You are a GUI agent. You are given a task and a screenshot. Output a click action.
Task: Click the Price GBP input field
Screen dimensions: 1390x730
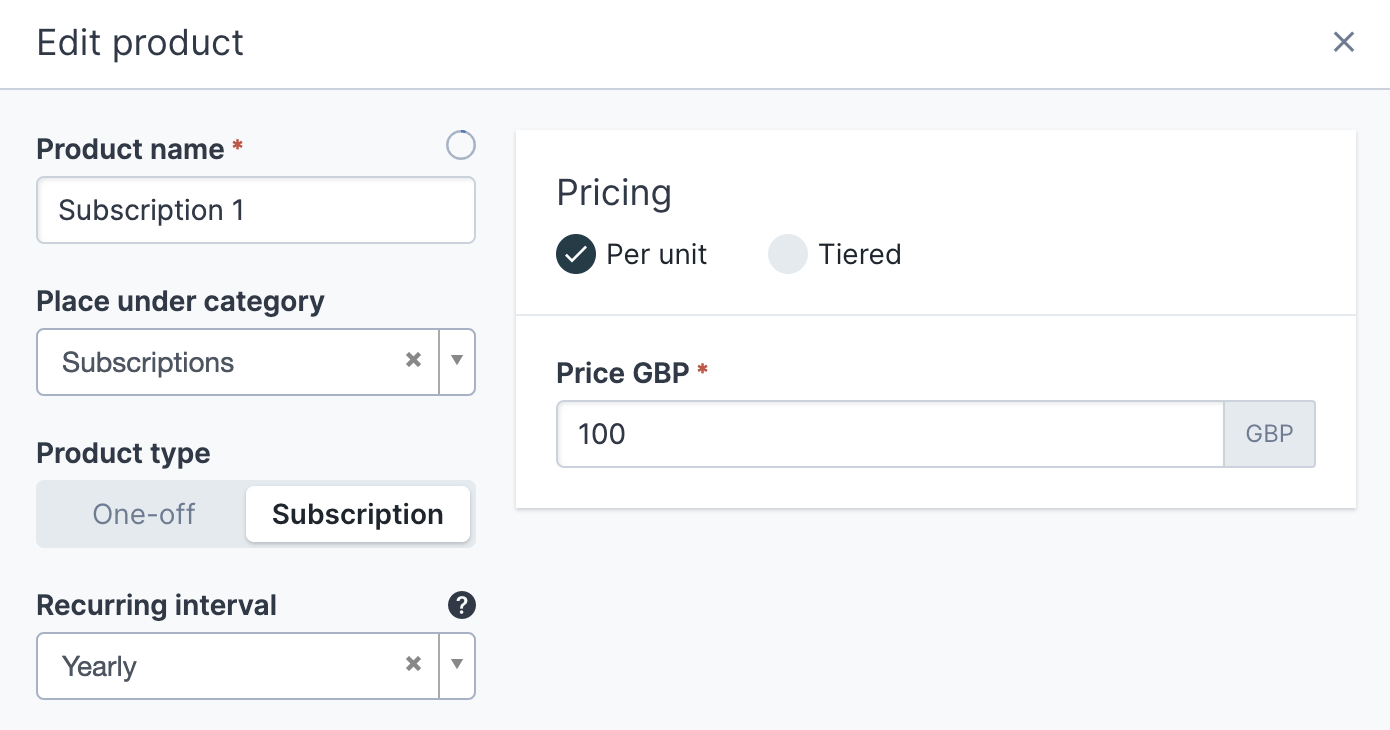click(890, 434)
